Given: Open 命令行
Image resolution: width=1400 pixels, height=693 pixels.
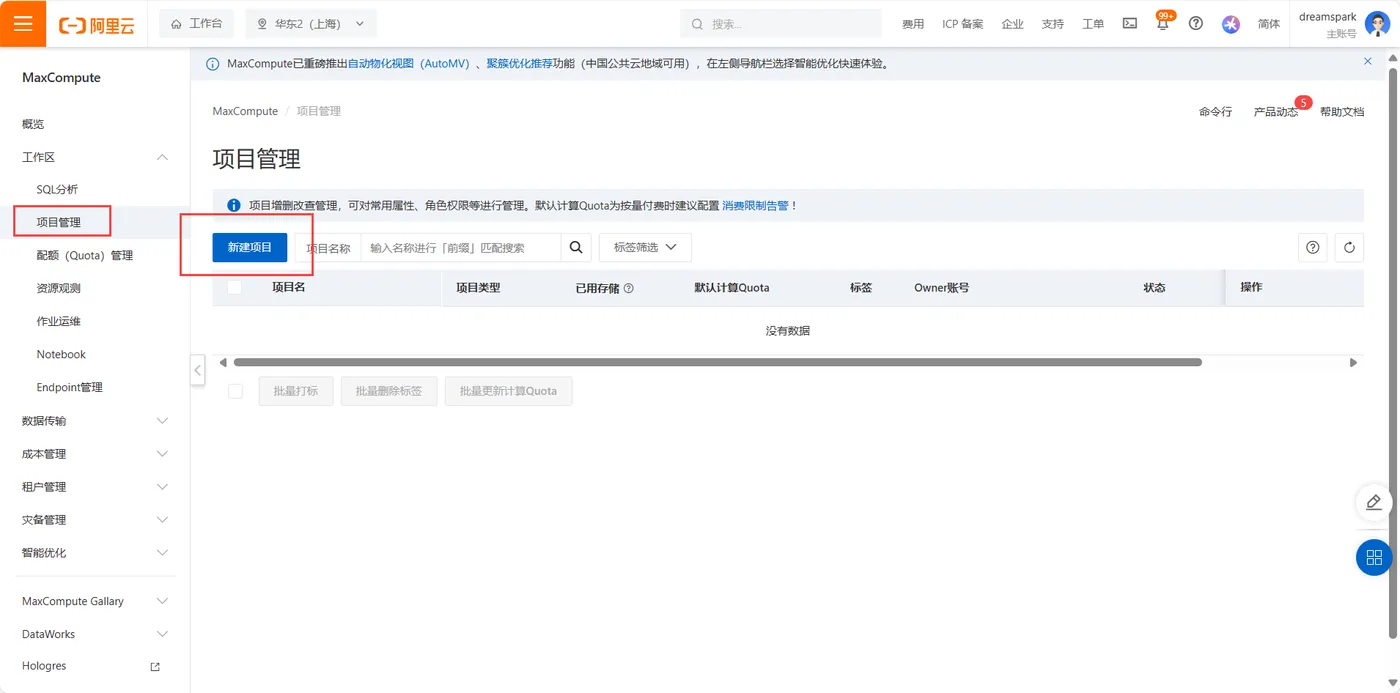Looking at the screenshot, I should click(1215, 112).
